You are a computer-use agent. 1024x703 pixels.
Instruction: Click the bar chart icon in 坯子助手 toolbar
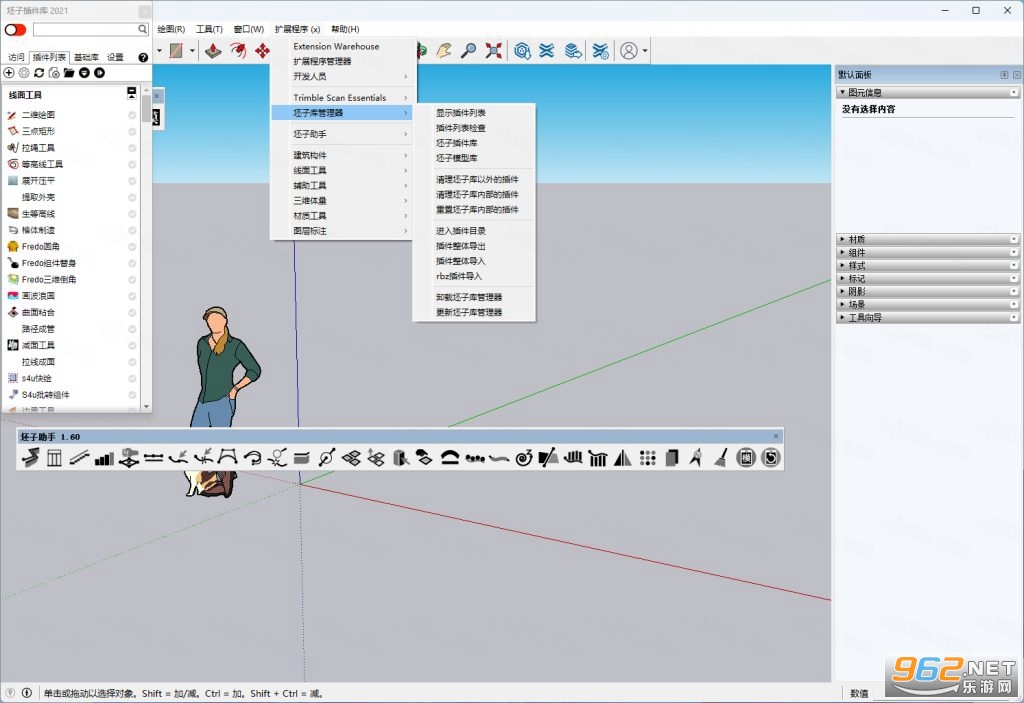coord(104,458)
